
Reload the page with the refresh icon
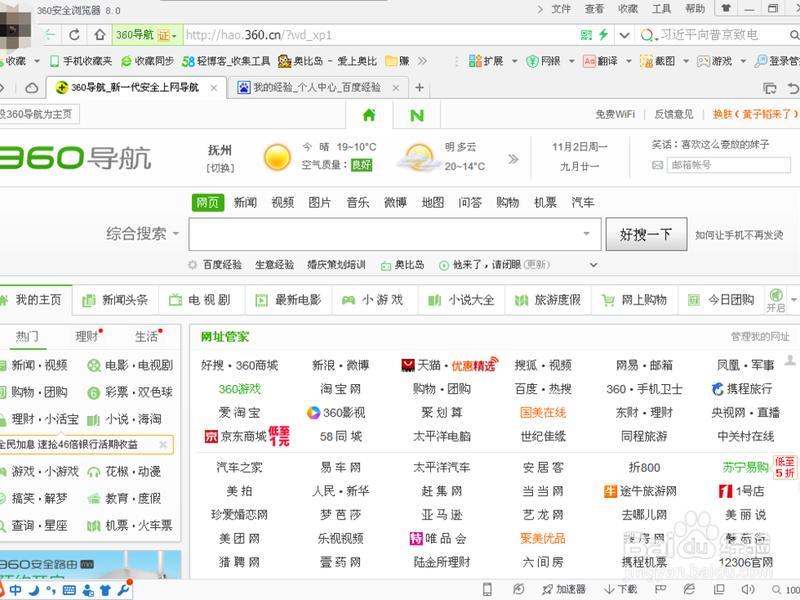(x=74, y=35)
